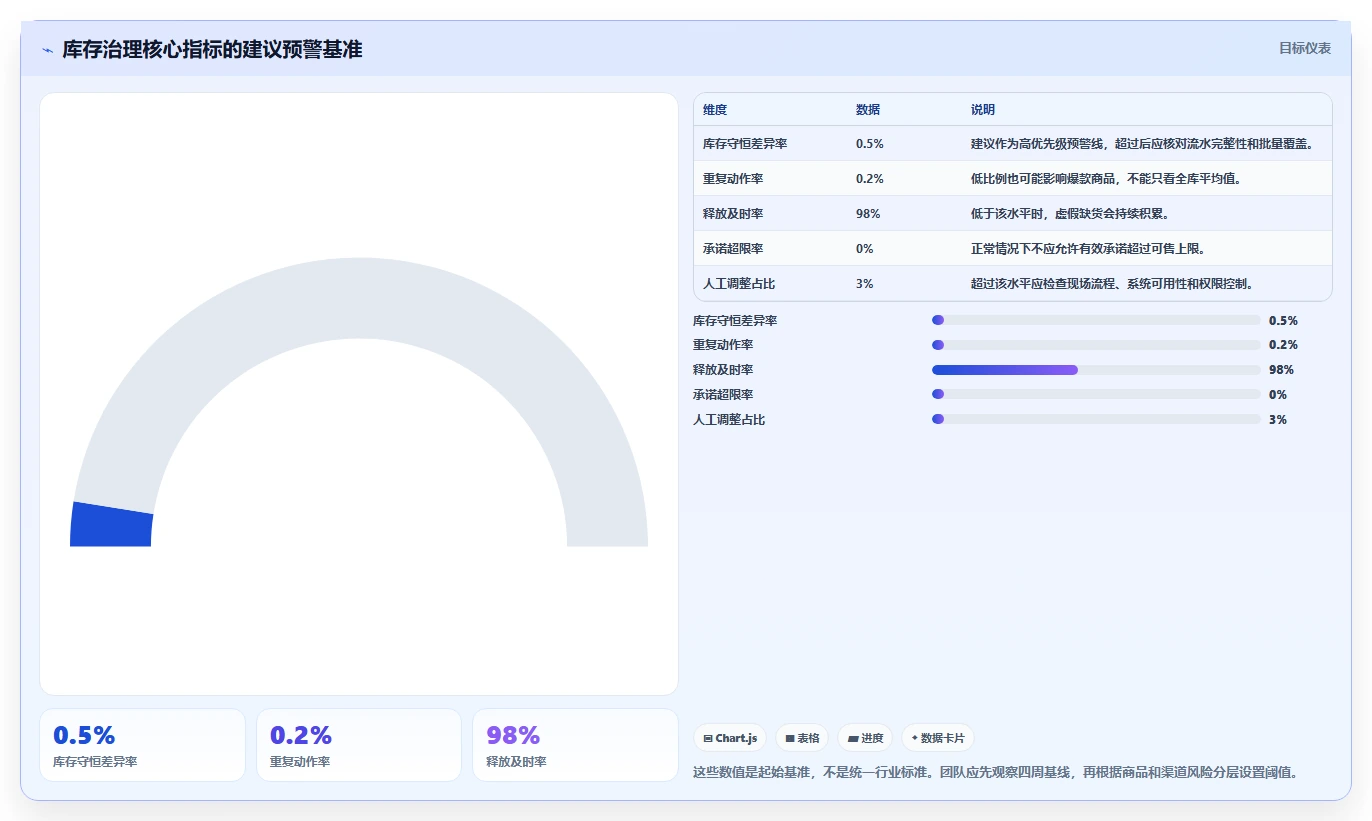Click the 库存守恒差异率 label beside progress bars

coord(735,321)
